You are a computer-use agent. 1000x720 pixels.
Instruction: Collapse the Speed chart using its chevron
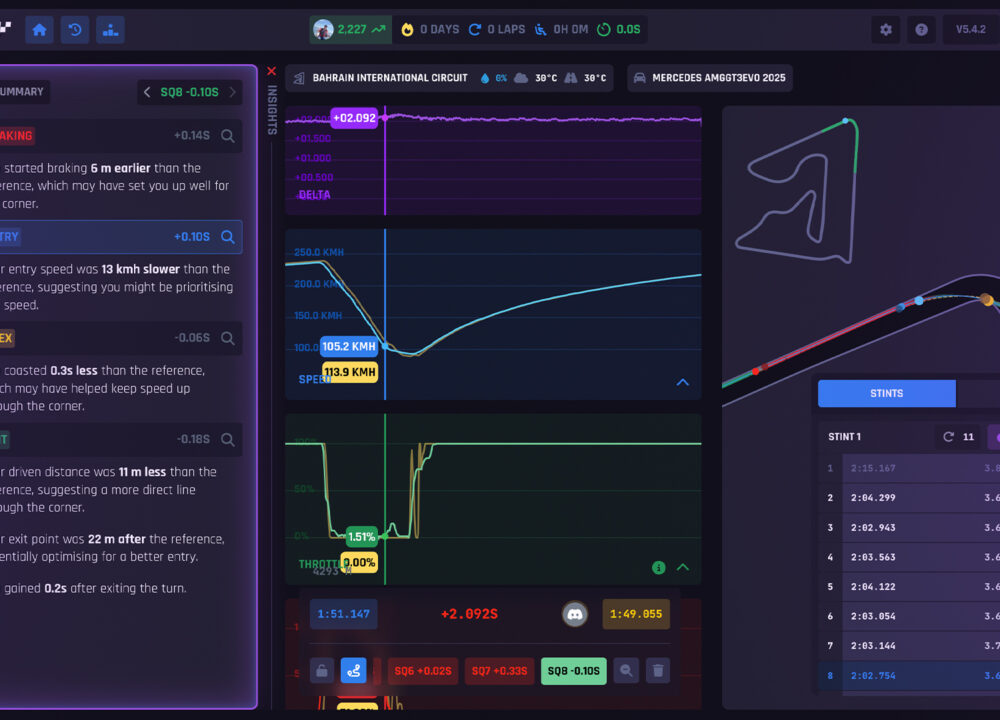pyautogui.click(x=683, y=382)
